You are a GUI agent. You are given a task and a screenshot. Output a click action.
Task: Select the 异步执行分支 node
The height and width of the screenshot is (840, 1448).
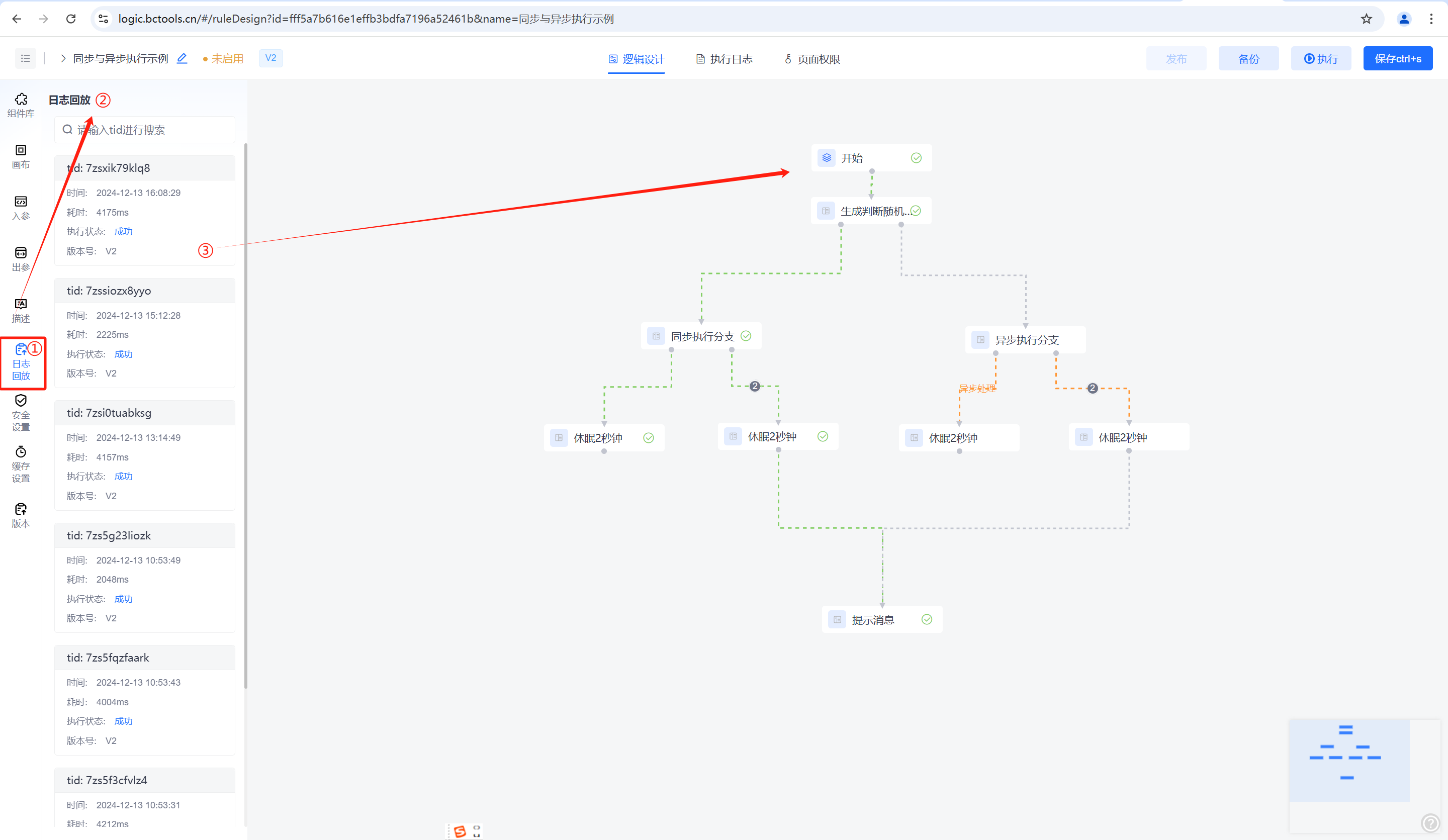[1026, 339]
